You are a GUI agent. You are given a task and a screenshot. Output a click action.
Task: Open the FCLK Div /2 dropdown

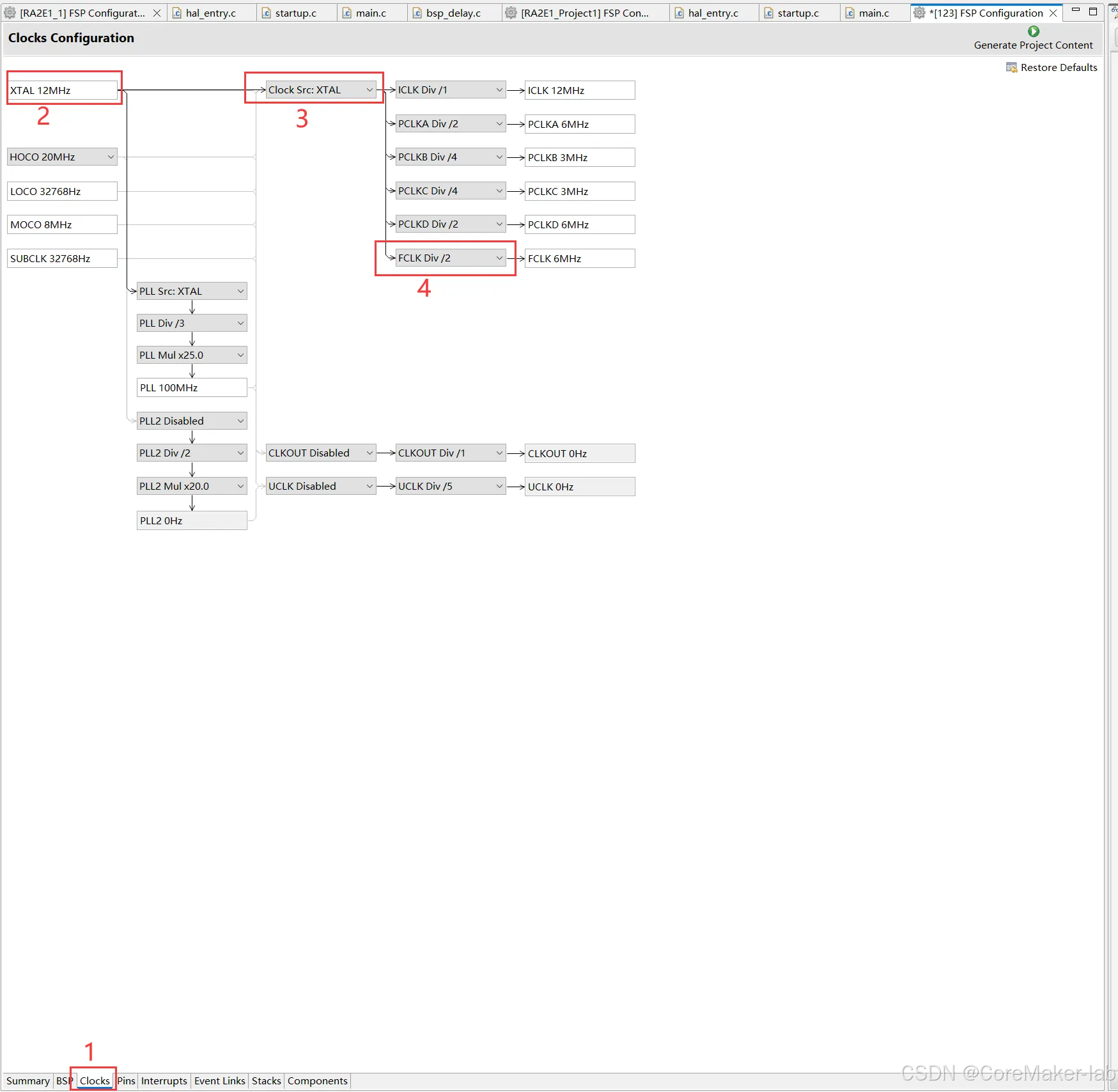tap(499, 258)
